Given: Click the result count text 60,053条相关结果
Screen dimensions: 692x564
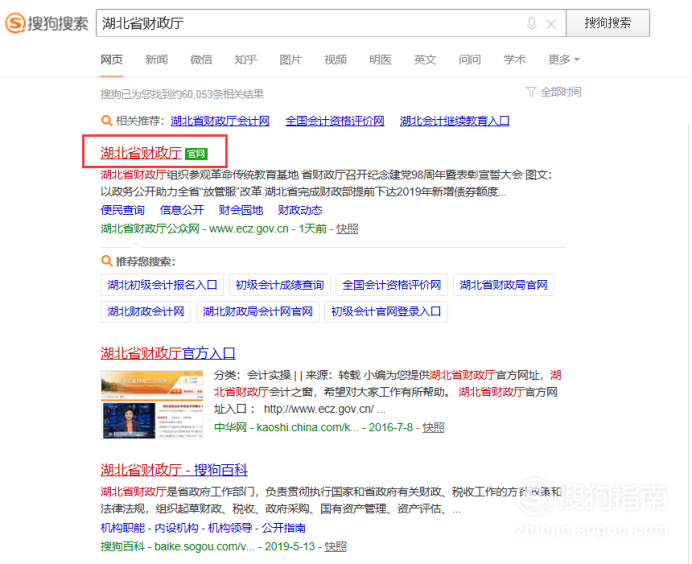Looking at the screenshot, I should click(223, 94).
